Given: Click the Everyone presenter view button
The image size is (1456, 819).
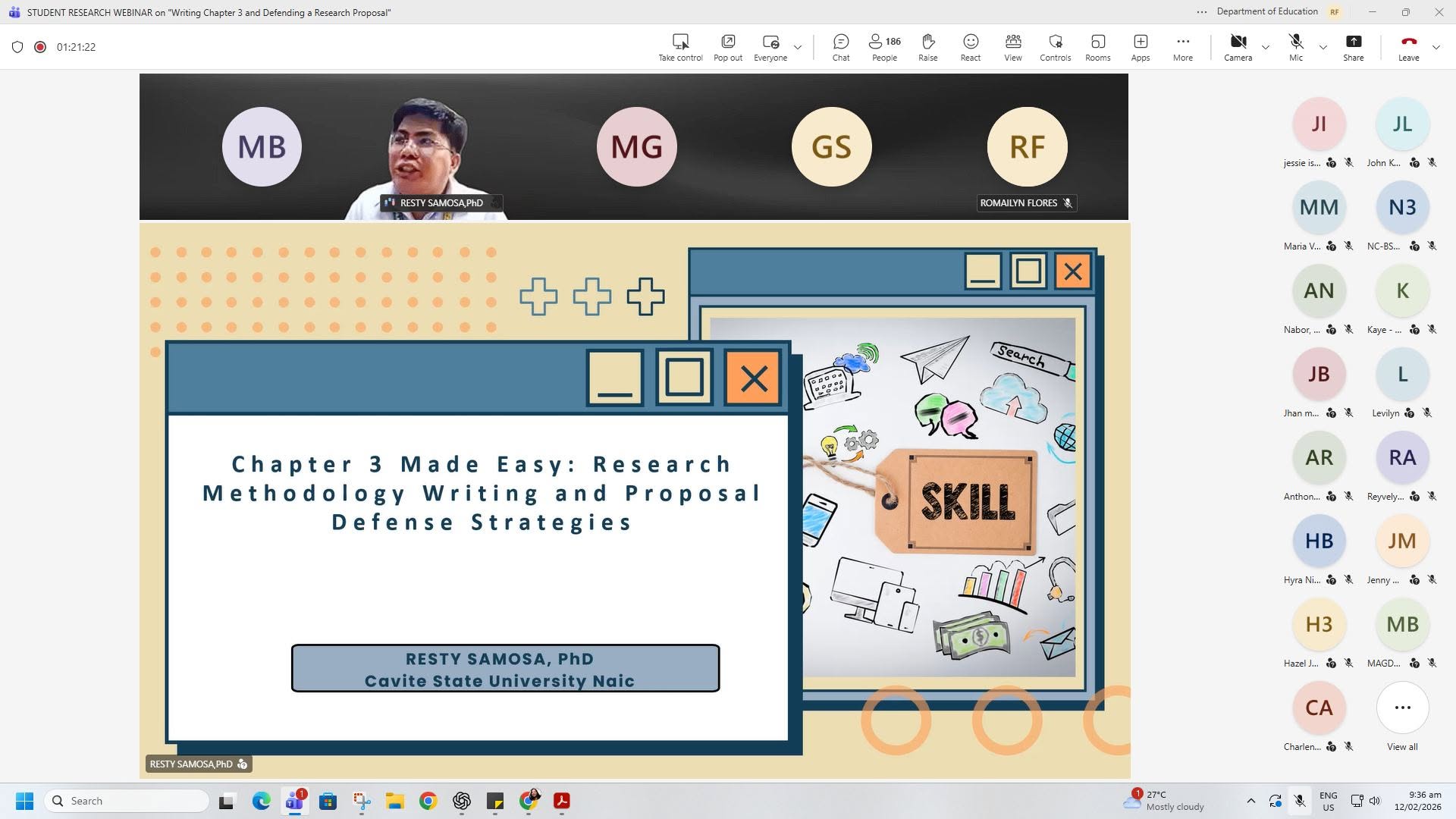Looking at the screenshot, I should coord(770,47).
